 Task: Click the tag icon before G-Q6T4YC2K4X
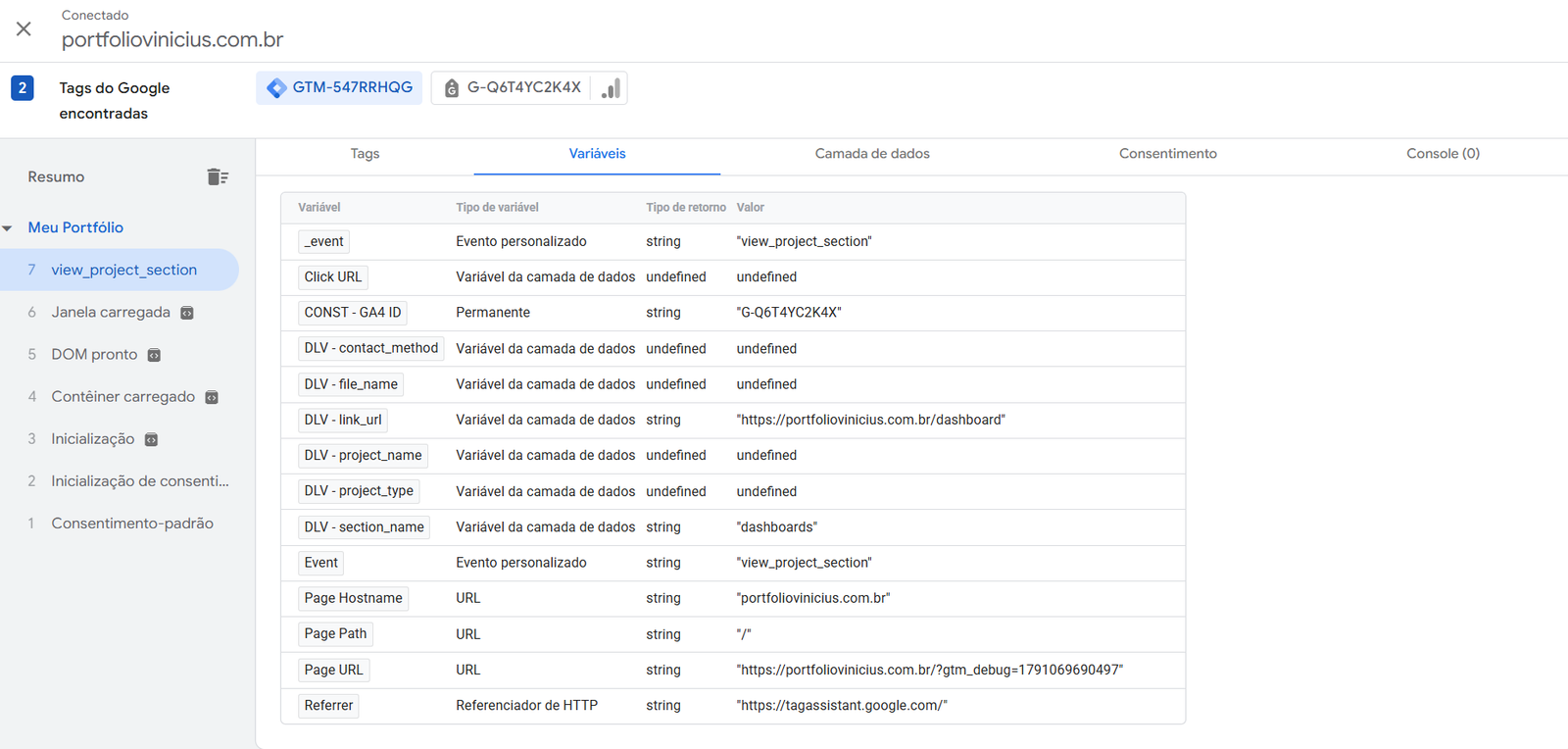(452, 88)
